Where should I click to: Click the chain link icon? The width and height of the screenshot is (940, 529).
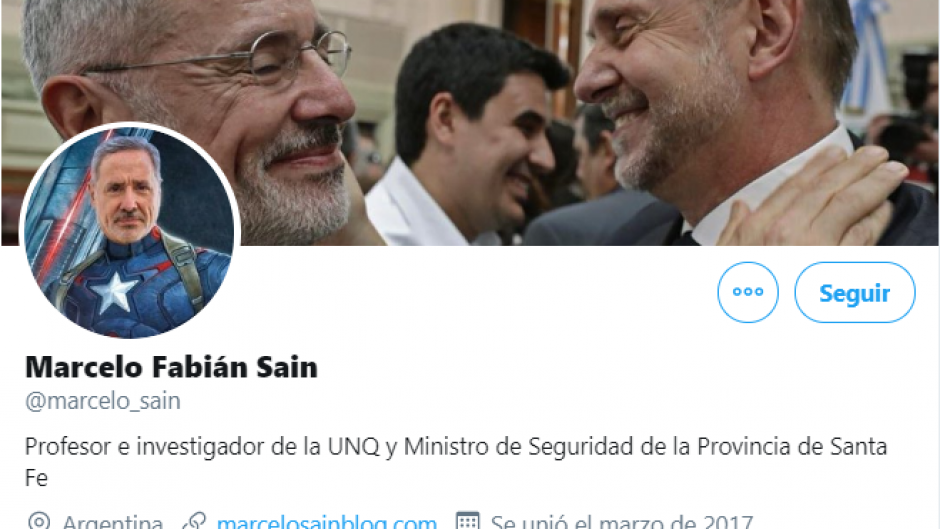point(194,521)
